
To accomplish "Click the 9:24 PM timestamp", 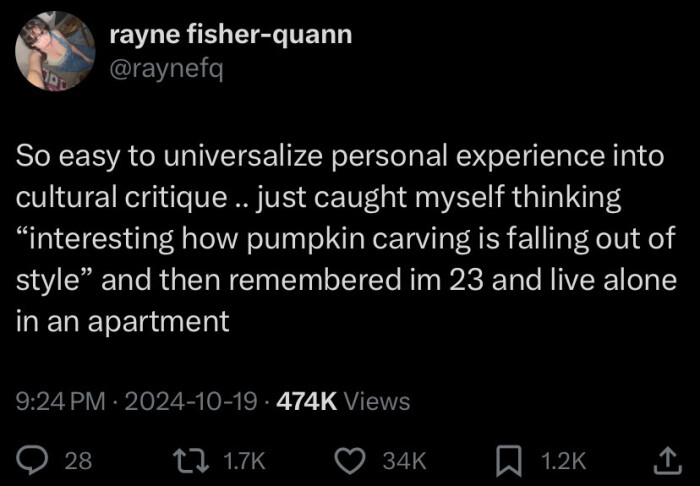I will click(x=62, y=401).
